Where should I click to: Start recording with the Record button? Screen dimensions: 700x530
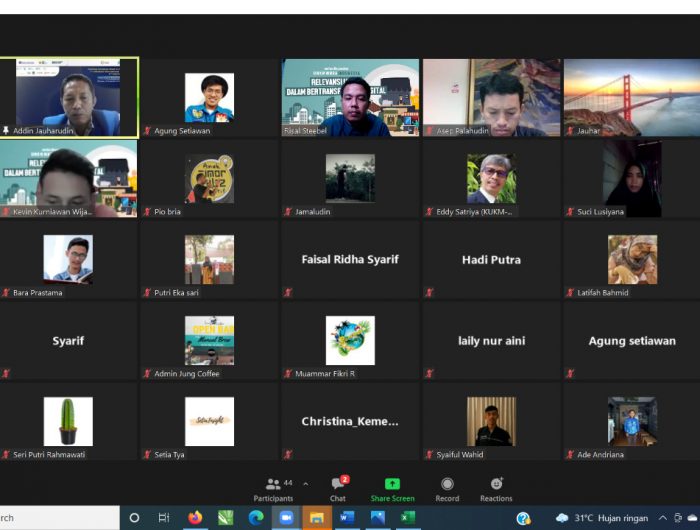coord(447,488)
